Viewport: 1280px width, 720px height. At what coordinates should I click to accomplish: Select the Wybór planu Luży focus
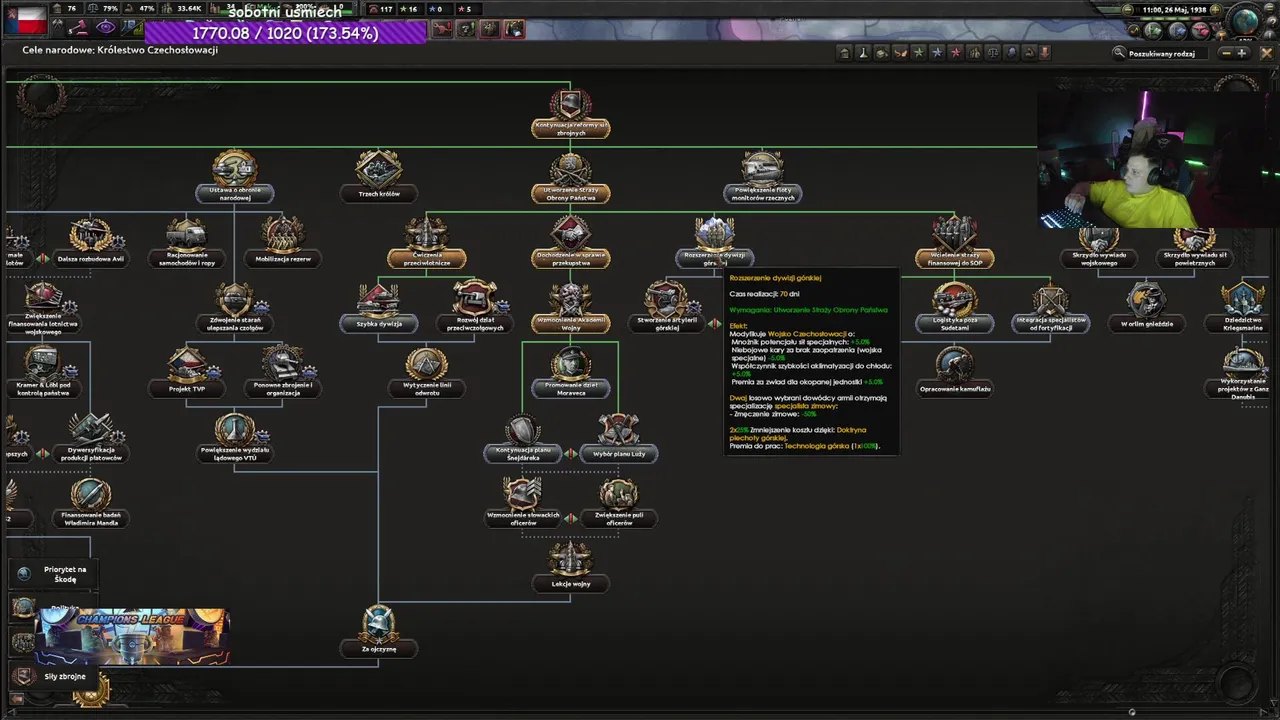tap(619, 438)
